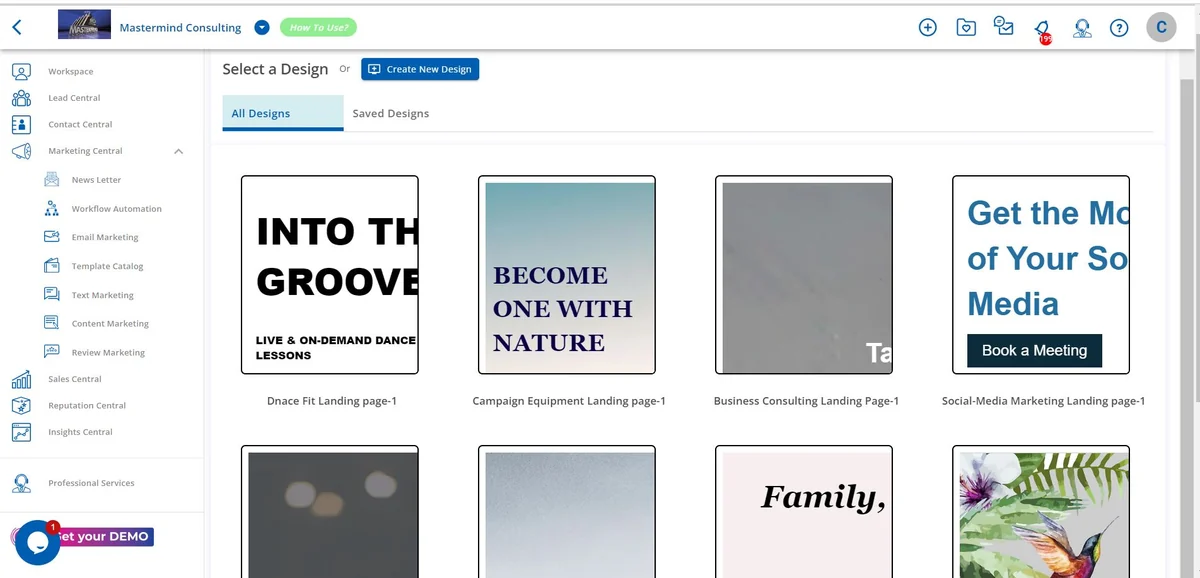Viewport: 1200px width, 578px height.
Task: Click the Content Marketing icon
Action: (x=52, y=323)
